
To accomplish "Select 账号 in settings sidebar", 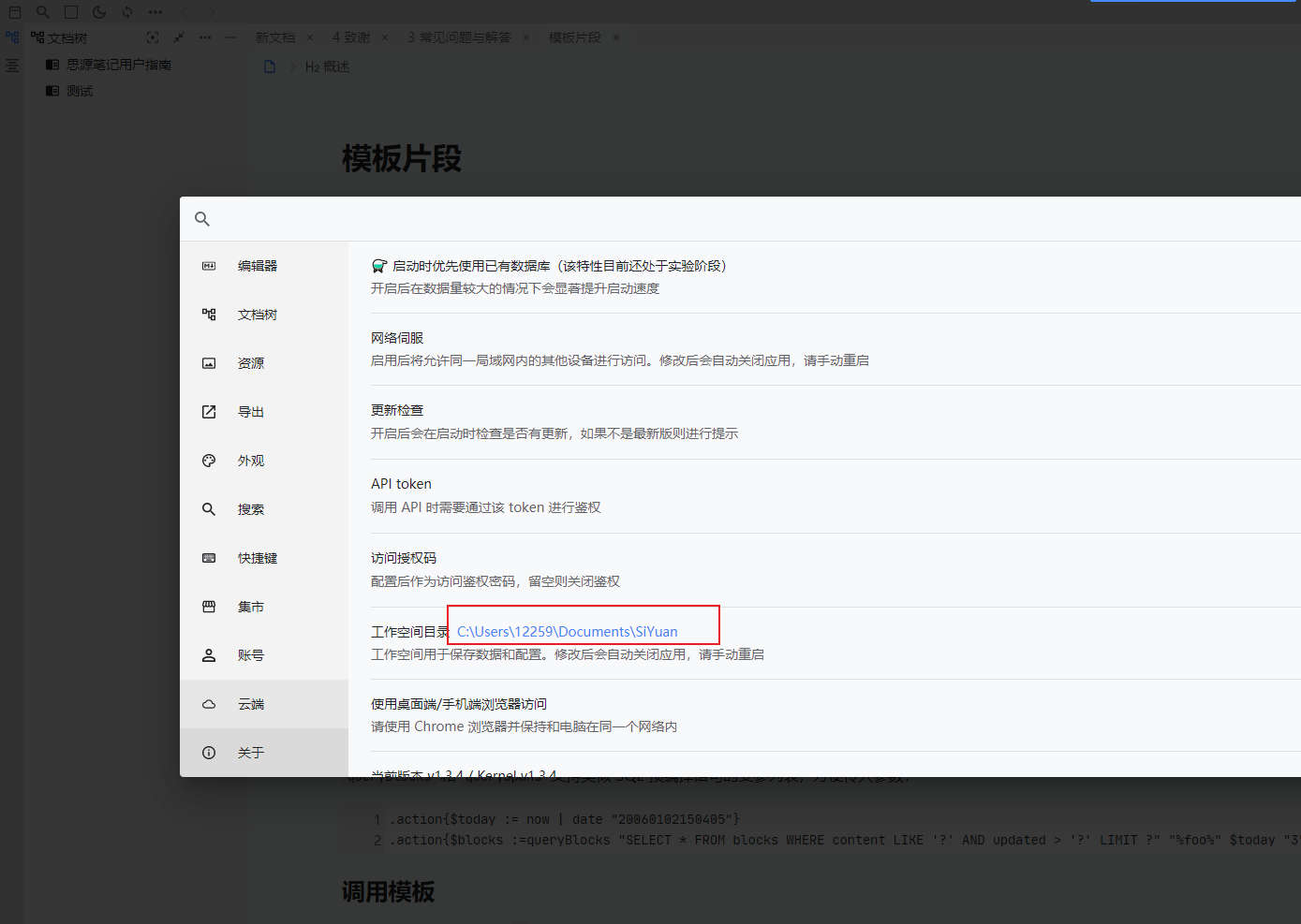I will coord(250,655).
